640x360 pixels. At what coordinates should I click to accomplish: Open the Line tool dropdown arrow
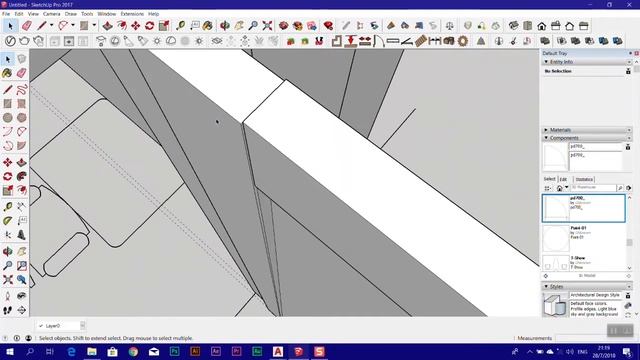coord(51,26)
